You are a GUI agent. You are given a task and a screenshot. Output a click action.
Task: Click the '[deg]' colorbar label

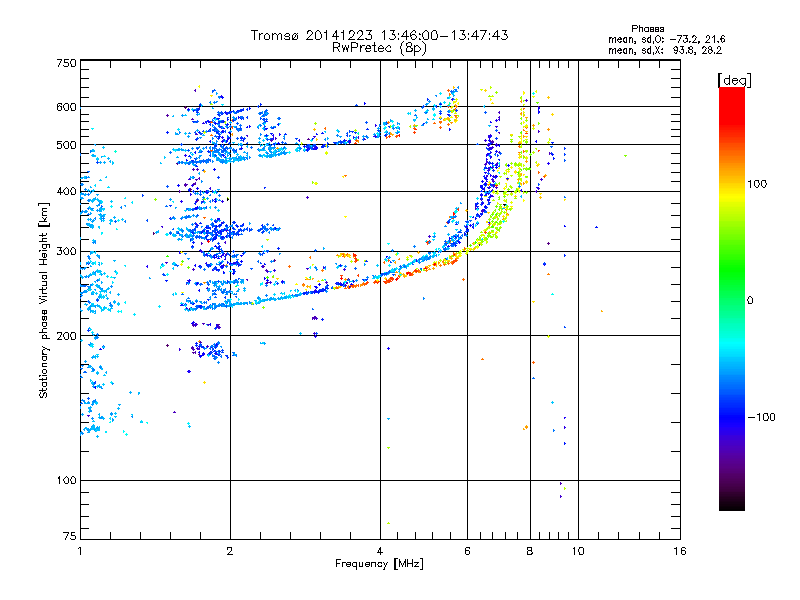click(734, 80)
